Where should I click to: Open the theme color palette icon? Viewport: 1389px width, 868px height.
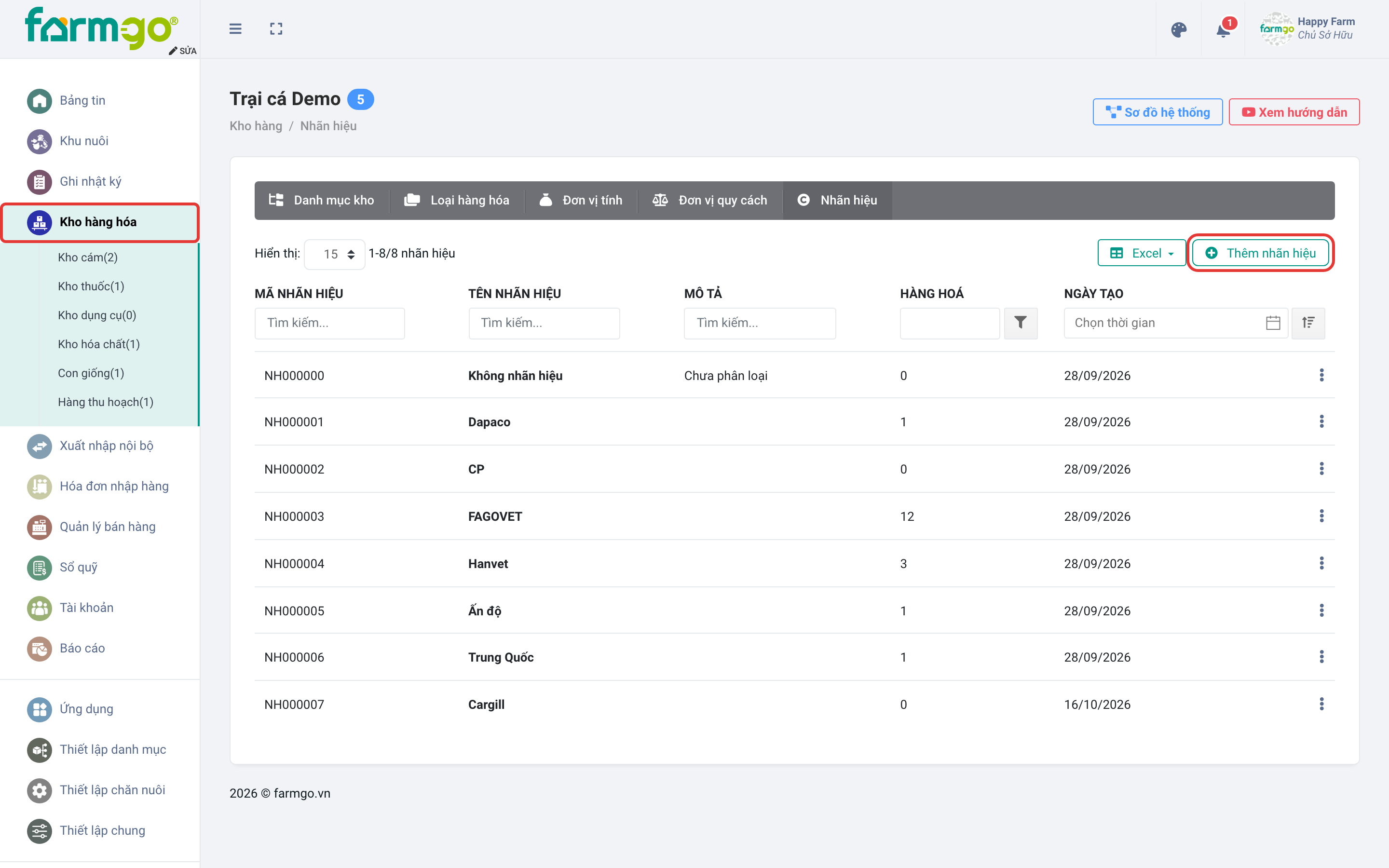[x=1178, y=29]
